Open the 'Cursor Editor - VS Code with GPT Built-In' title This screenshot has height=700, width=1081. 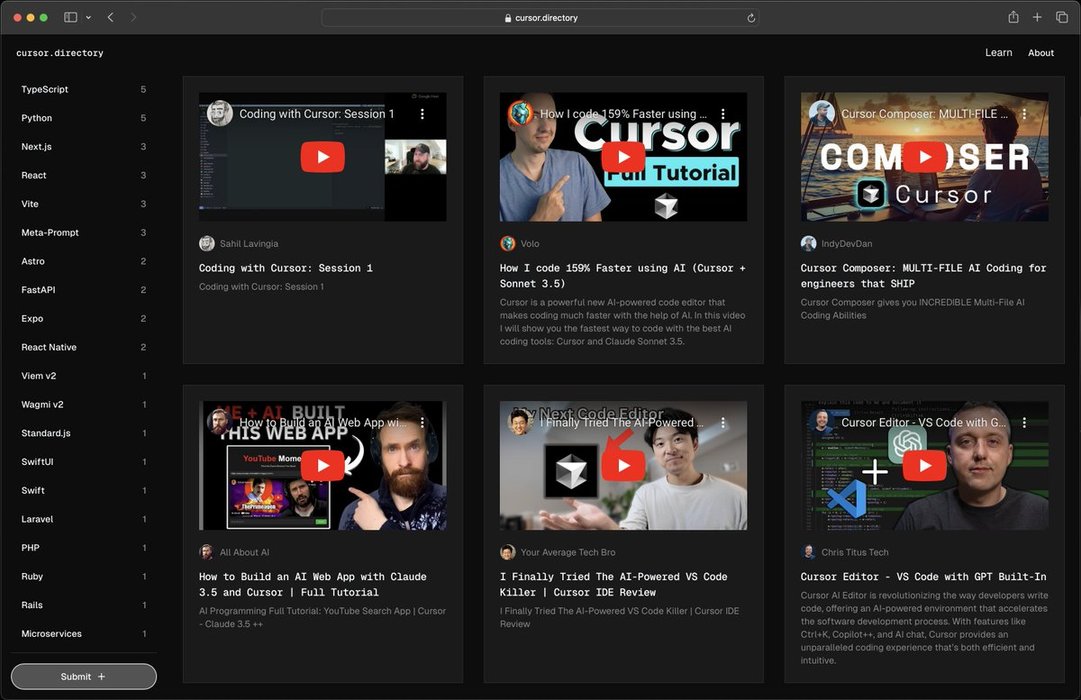tap(923, 577)
